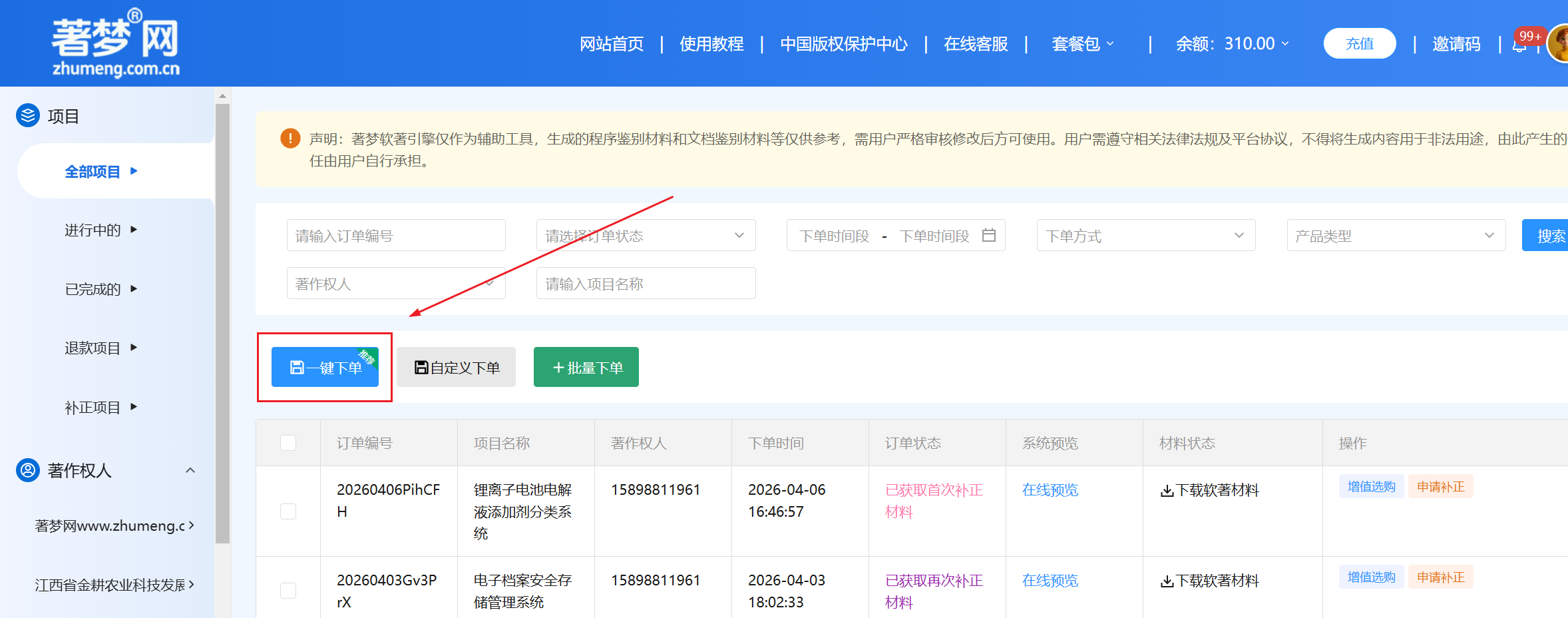Click the calendar icon in date range
1568x618 pixels.
pos(989,235)
